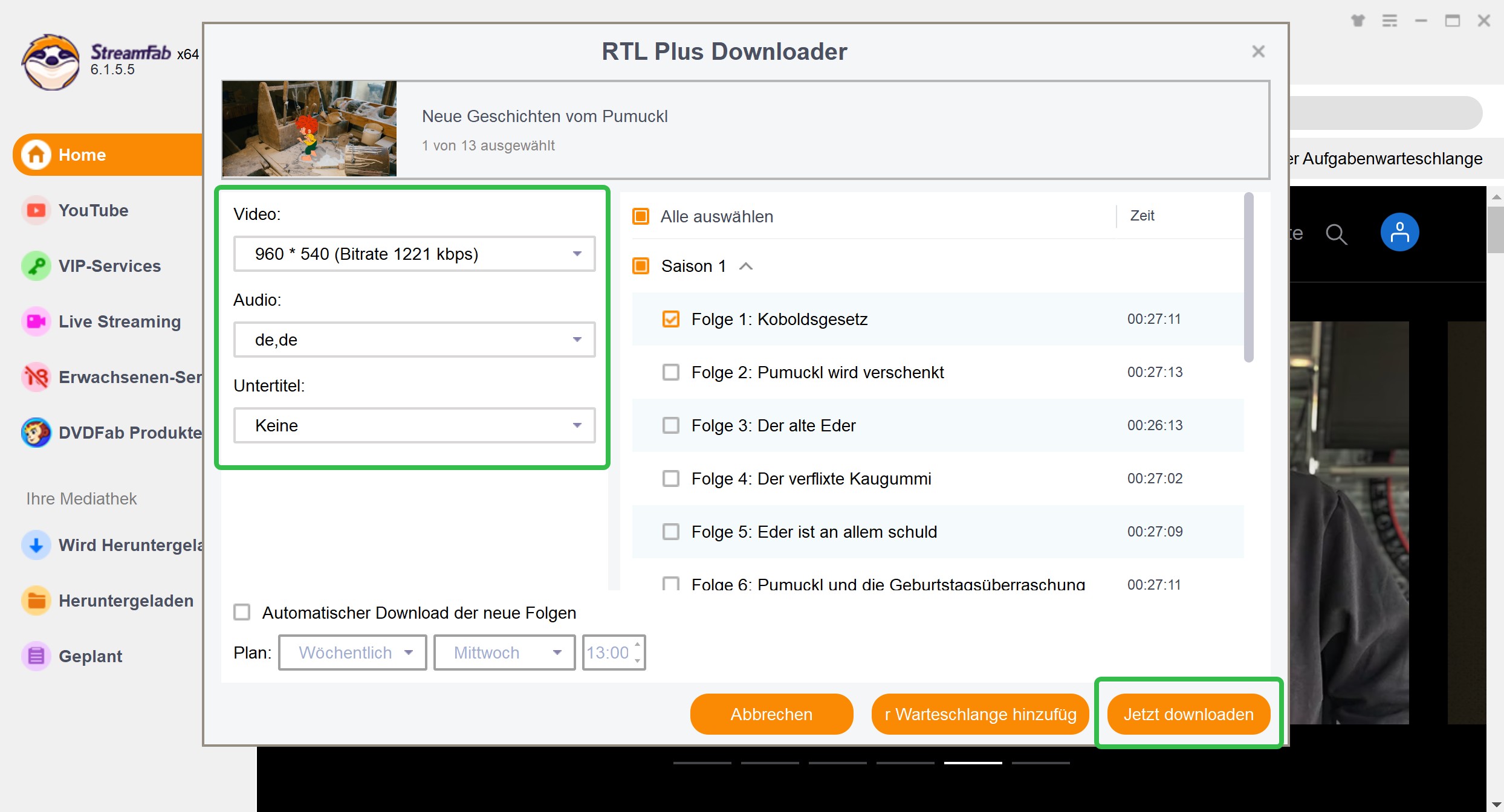
Task: Check Folge 6 Geburtstagsüberraschung checkbox
Action: click(671, 584)
